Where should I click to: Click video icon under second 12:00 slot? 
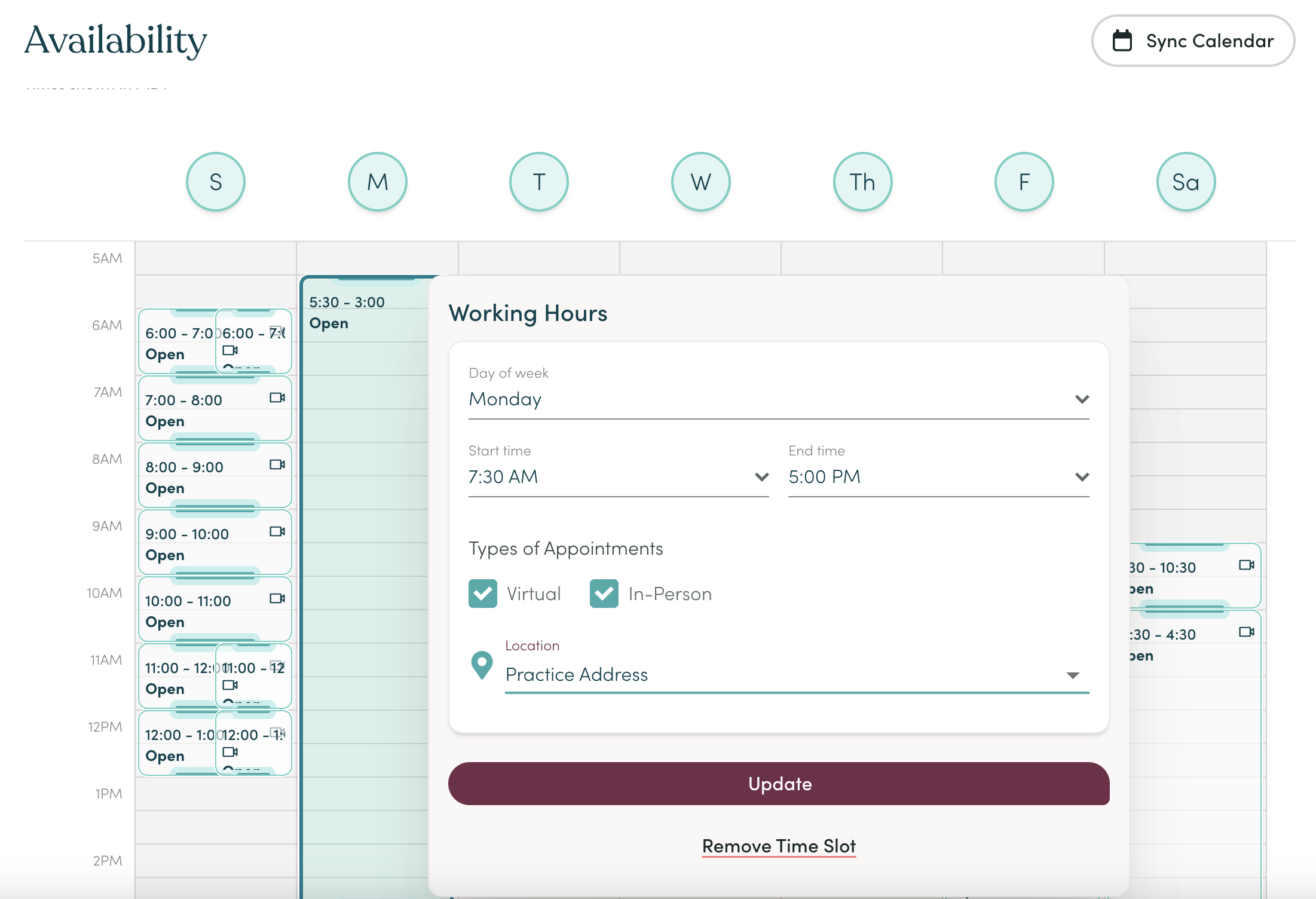pos(230,752)
